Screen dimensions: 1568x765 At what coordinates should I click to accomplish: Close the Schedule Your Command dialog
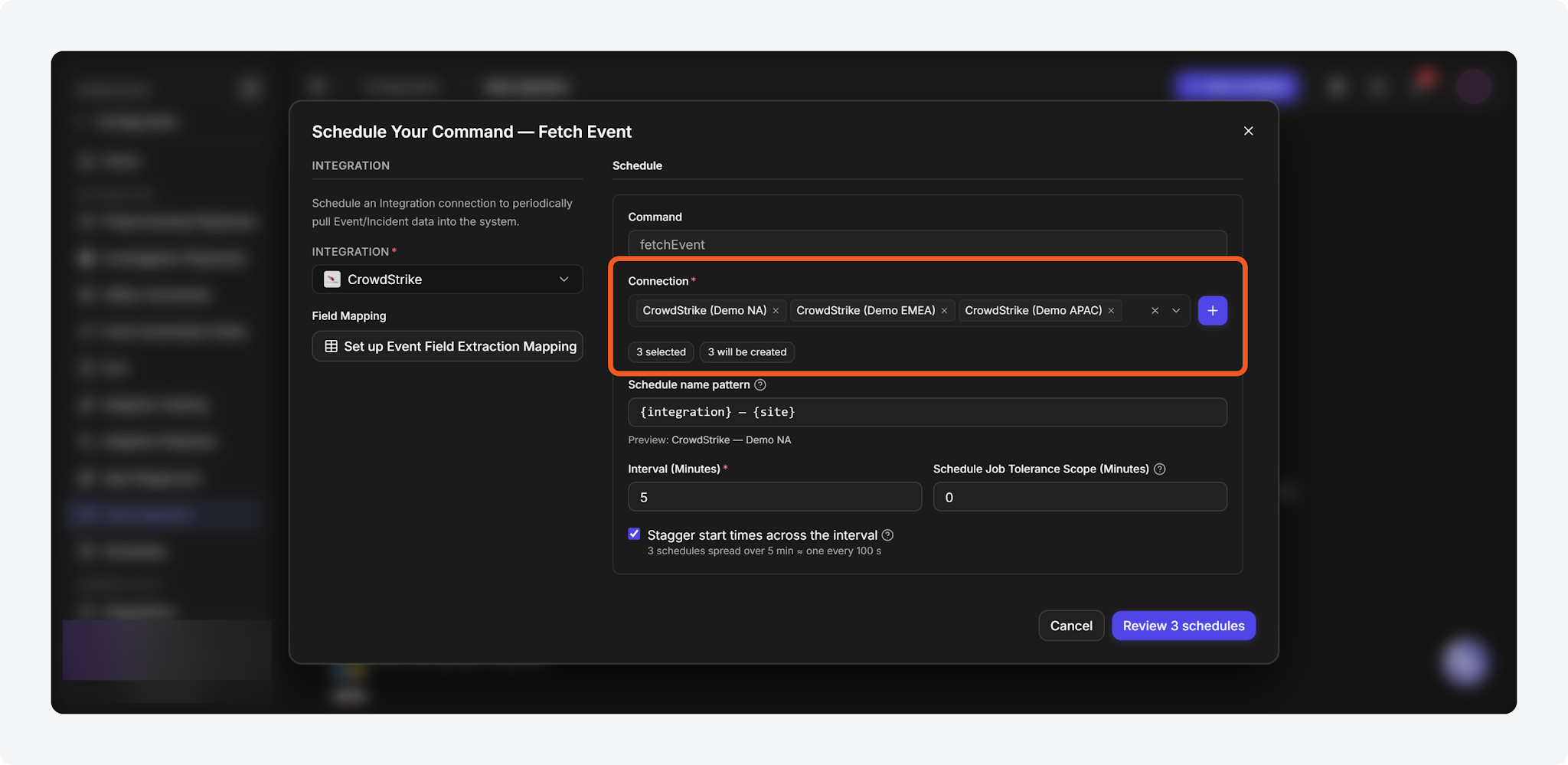(1248, 131)
